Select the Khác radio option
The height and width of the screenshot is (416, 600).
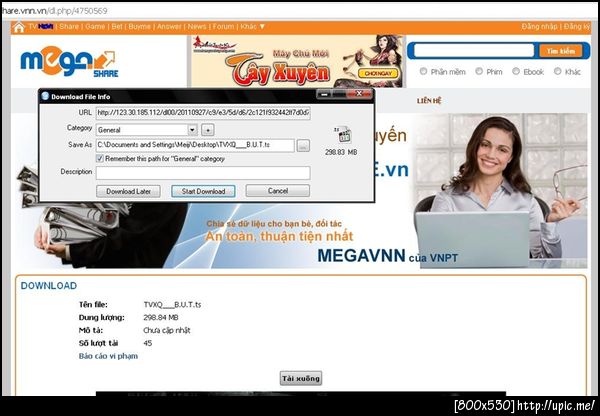[558, 71]
